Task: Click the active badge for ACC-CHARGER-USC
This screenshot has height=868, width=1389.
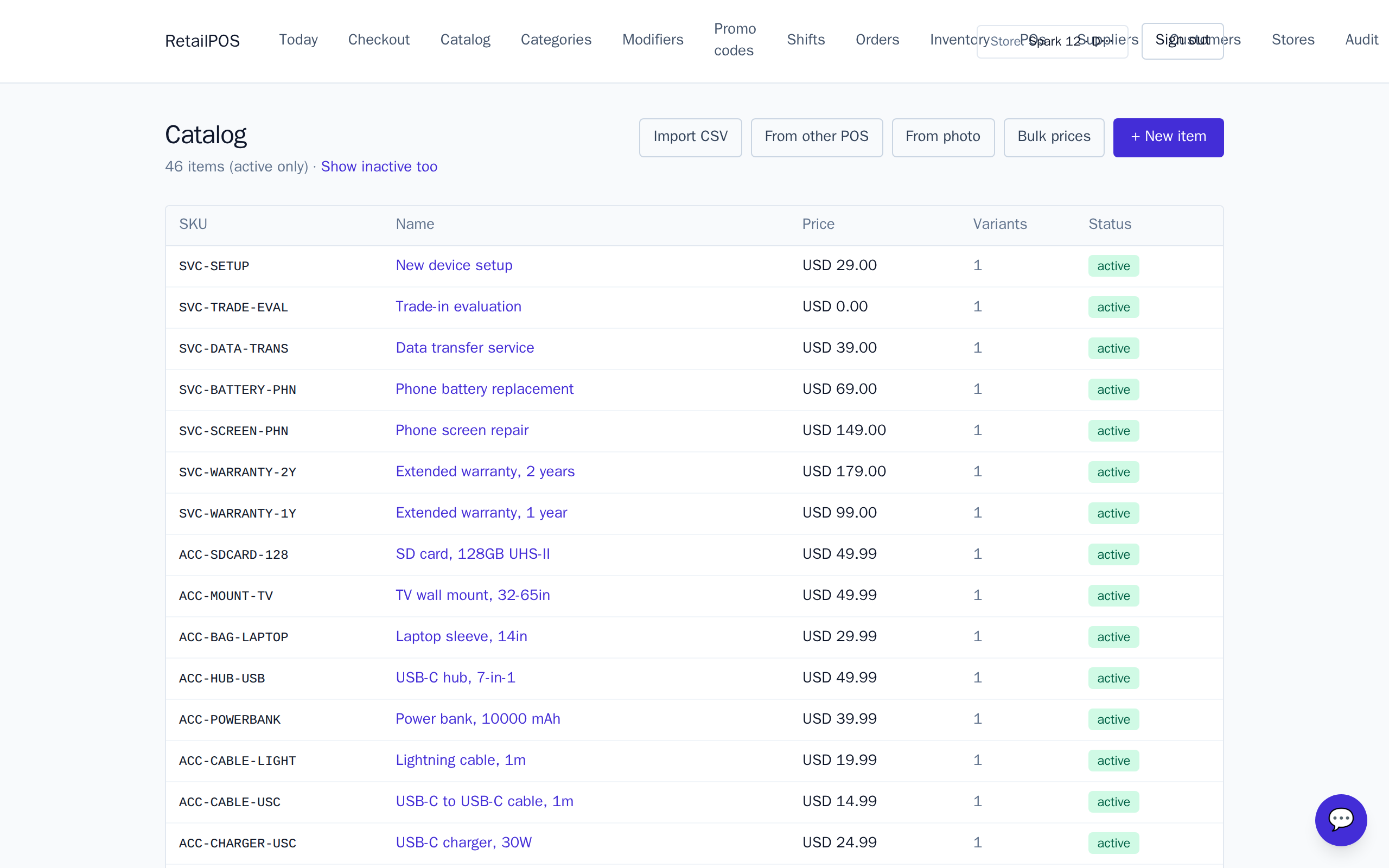Action: (1113, 843)
